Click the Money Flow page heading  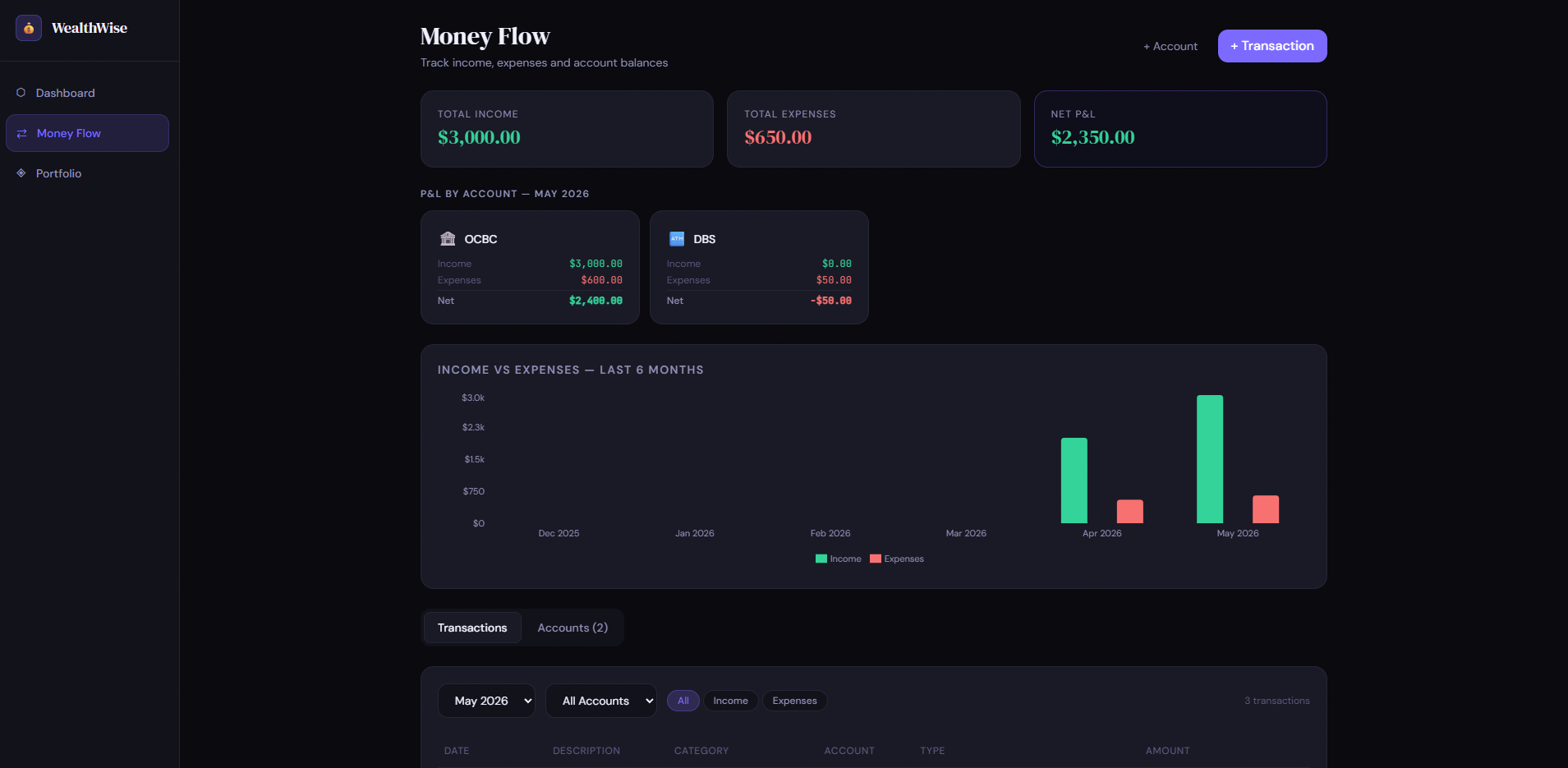click(x=485, y=36)
